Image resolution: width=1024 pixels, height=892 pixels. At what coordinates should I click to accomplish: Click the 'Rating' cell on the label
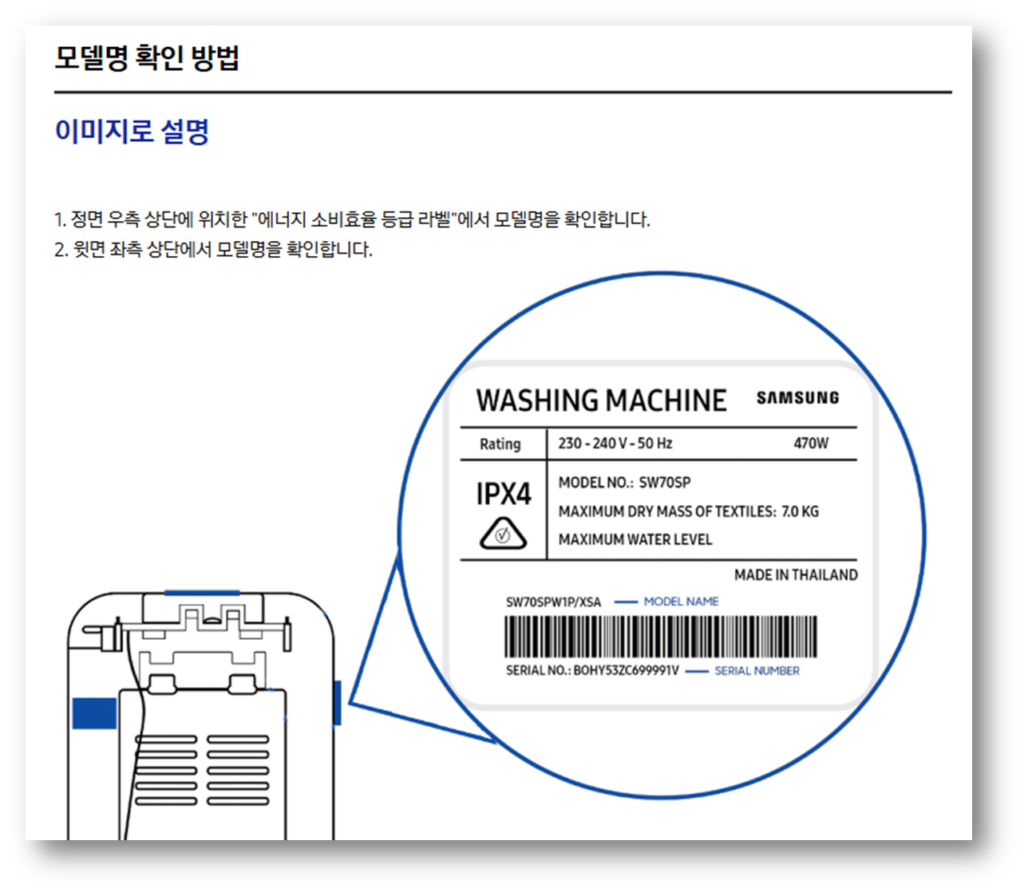500,444
